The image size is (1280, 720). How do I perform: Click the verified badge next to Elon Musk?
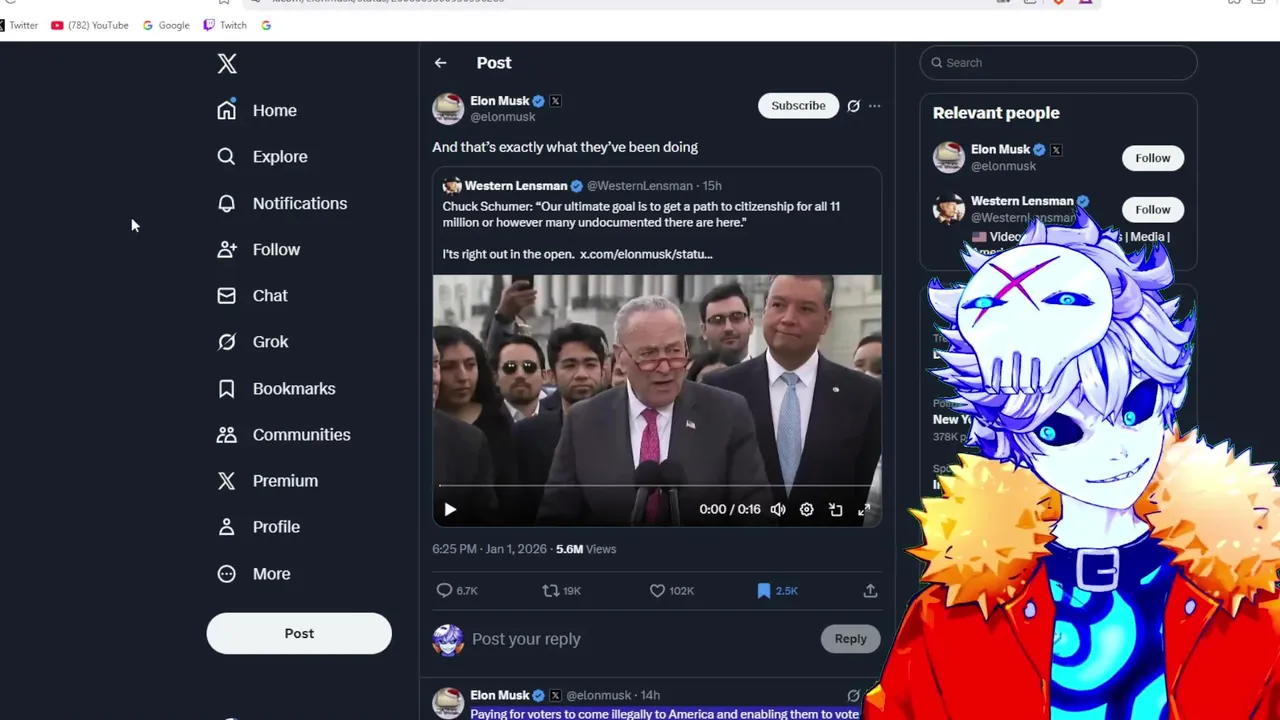[539, 101]
